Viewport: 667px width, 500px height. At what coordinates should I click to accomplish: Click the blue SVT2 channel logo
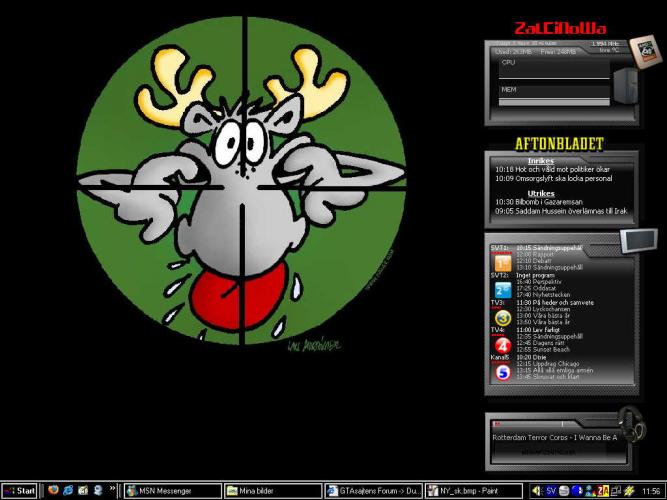503,291
